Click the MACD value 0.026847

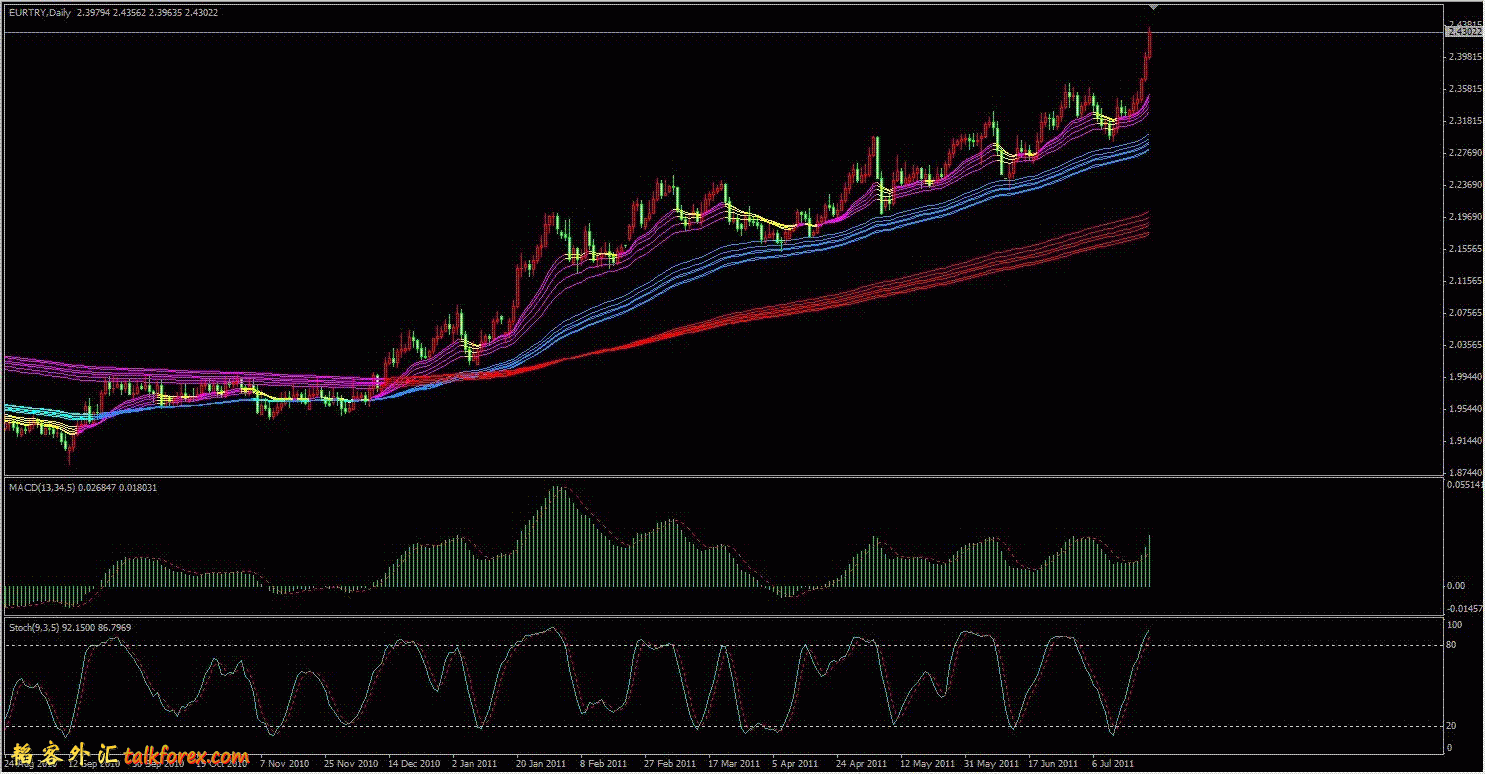pyautogui.click(x=95, y=487)
